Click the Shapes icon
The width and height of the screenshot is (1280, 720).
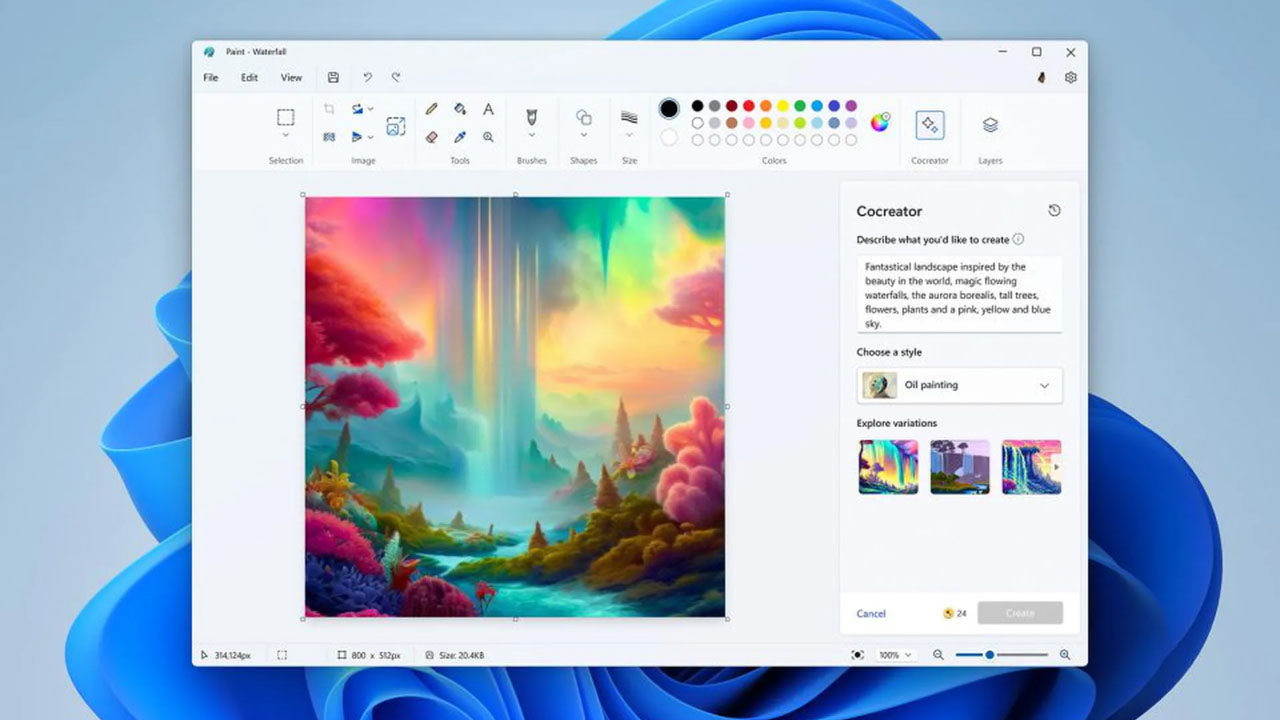pos(584,117)
